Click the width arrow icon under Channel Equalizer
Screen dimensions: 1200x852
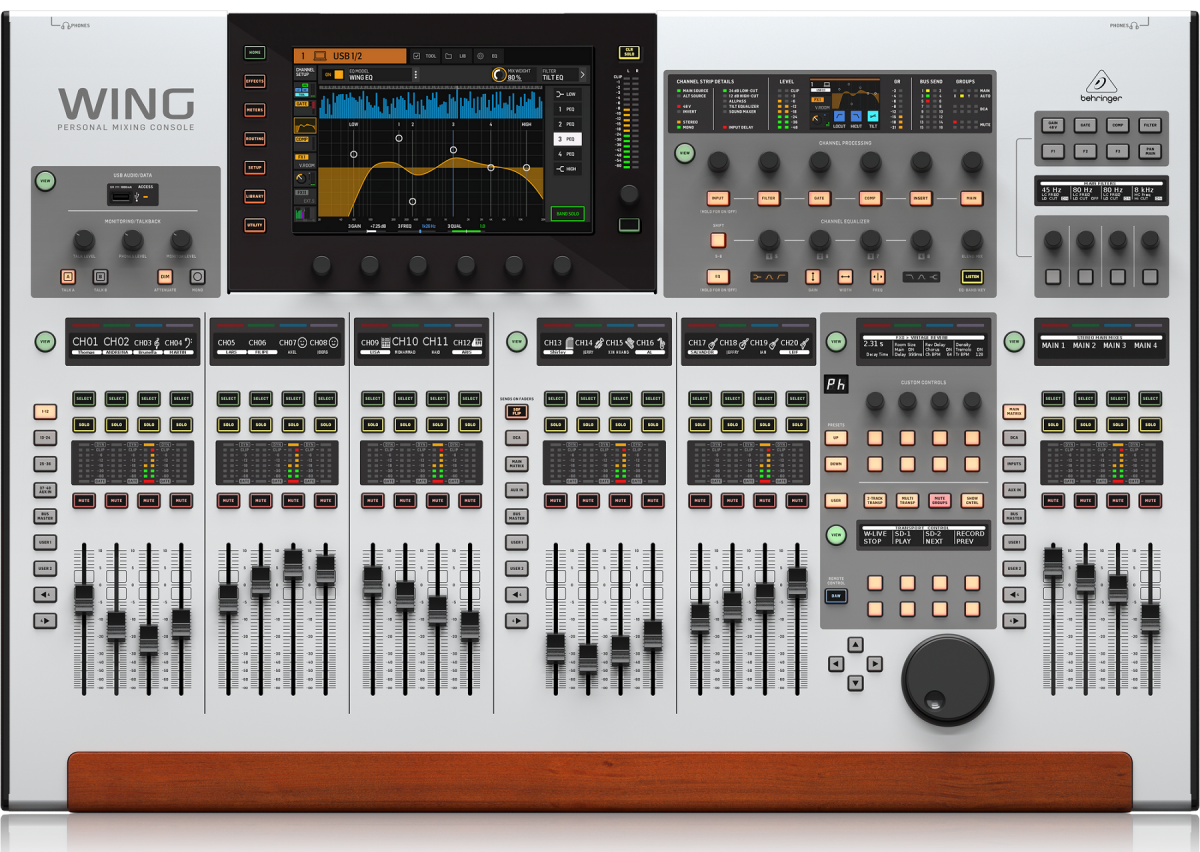tap(846, 276)
